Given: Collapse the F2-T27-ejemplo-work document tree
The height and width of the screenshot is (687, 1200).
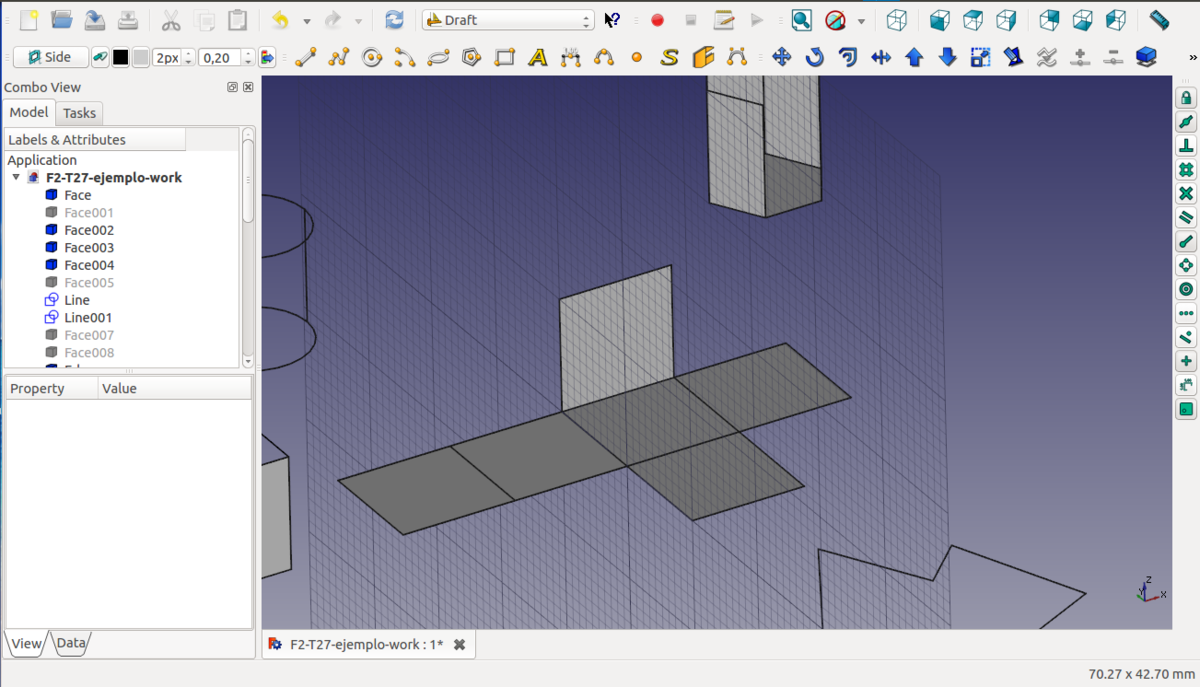Looking at the screenshot, I should (x=16, y=178).
